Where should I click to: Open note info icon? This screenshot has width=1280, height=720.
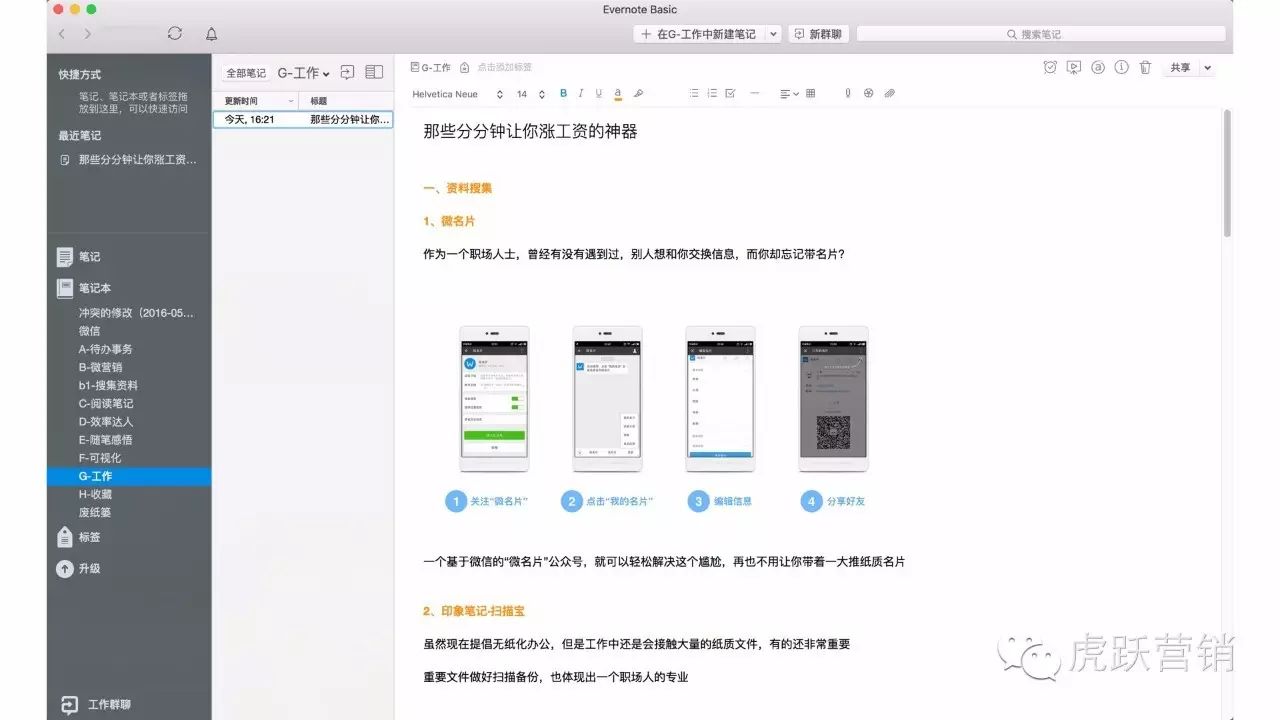pos(1121,67)
